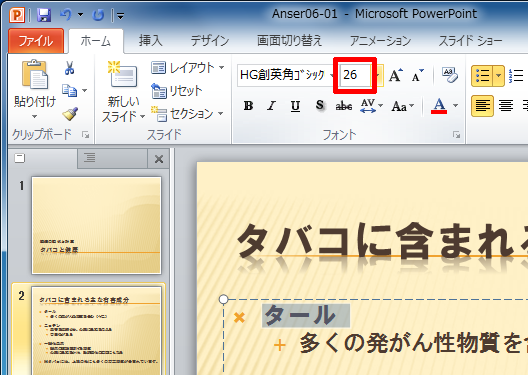528x375 pixels.
Task: Center align the text
Action: (x=506, y=106)
